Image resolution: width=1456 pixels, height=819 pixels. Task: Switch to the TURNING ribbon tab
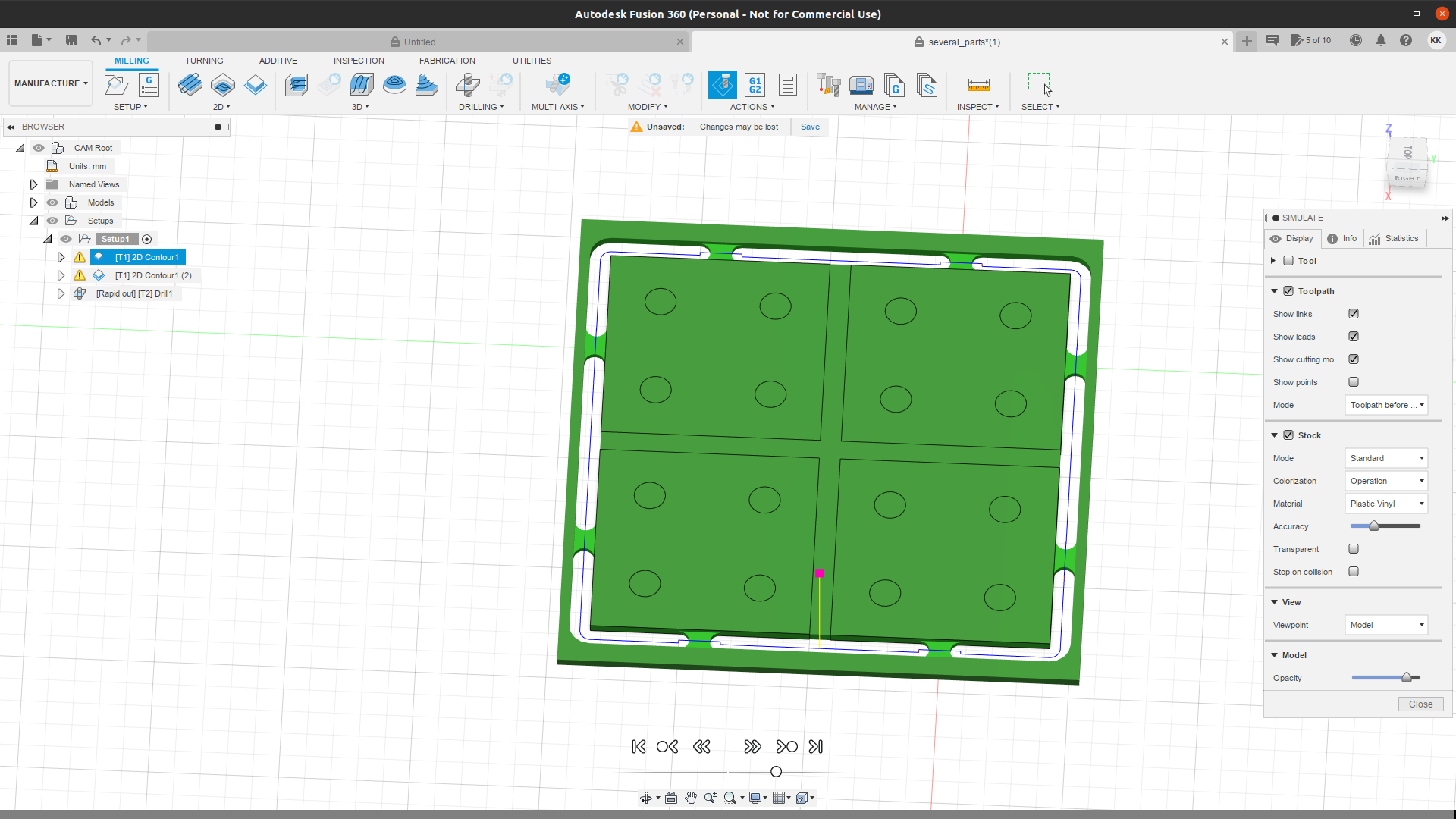tap(204, 61)
